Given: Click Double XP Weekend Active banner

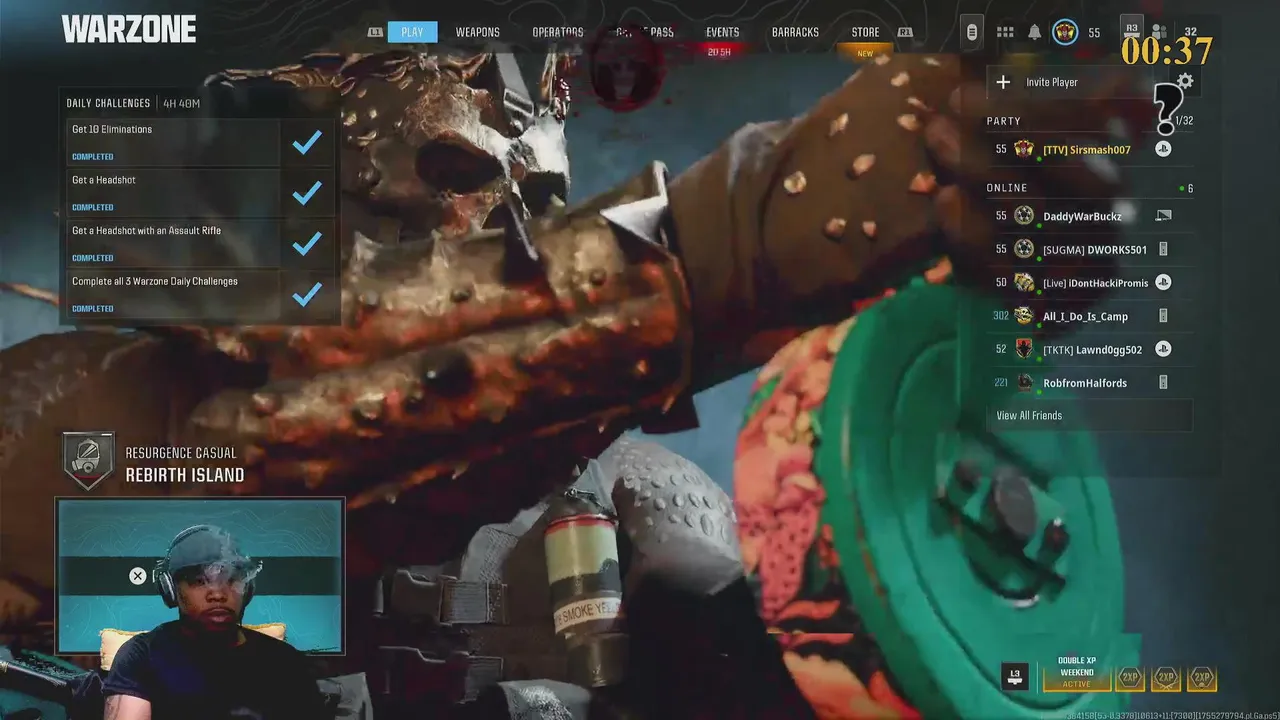Looking at the screenshot, I should click(1076, 673).
